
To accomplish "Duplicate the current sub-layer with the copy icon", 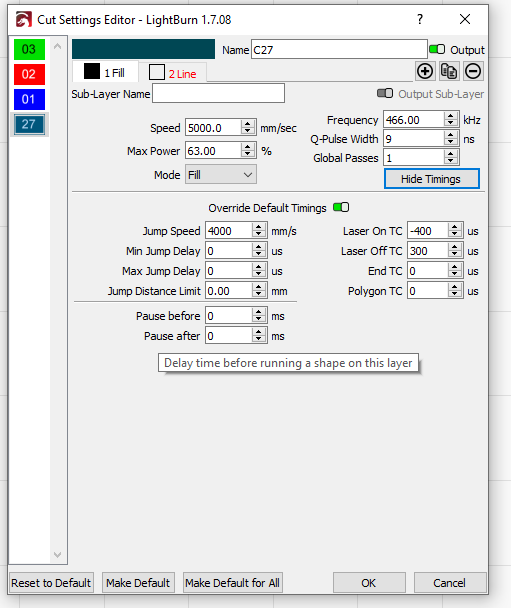I will 449,71.
